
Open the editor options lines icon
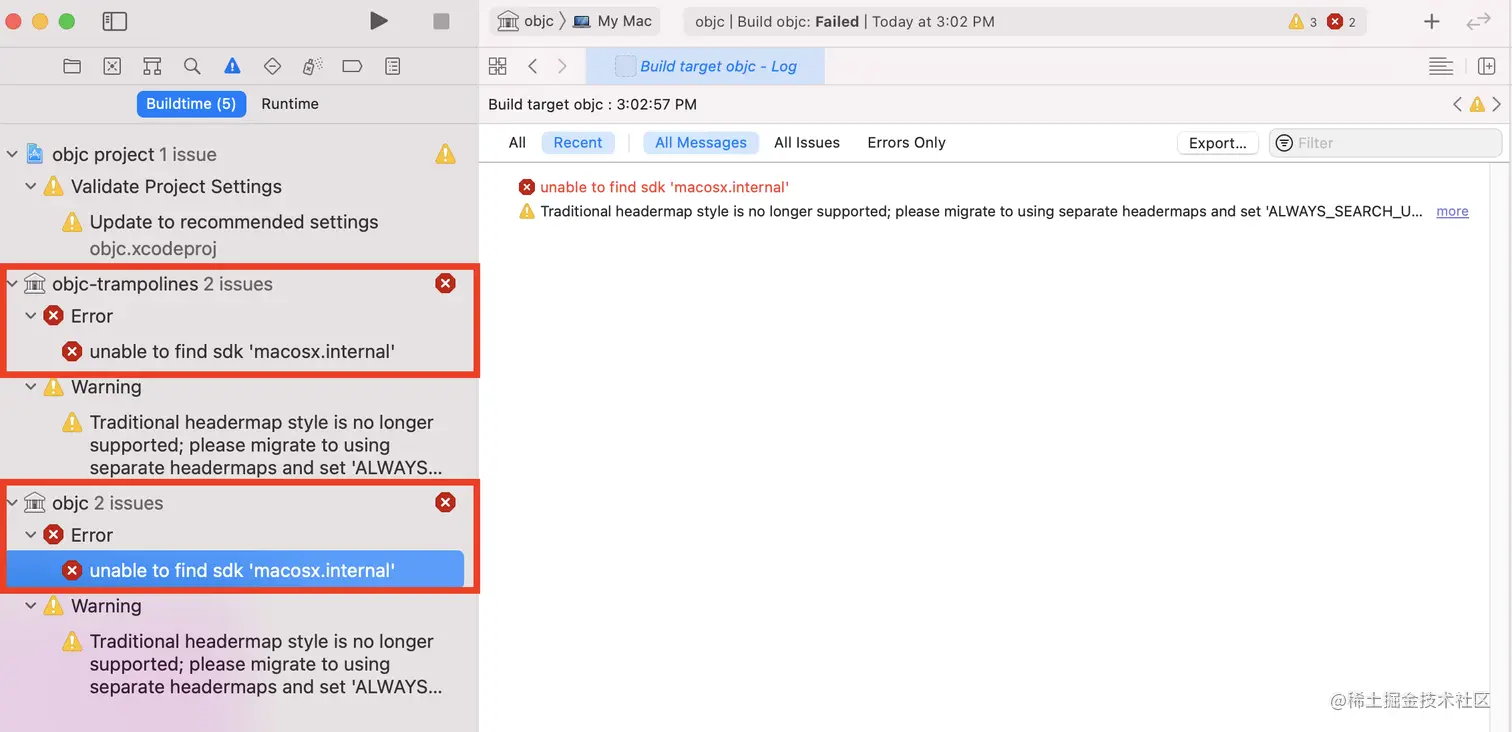[x=1441, y=66]
